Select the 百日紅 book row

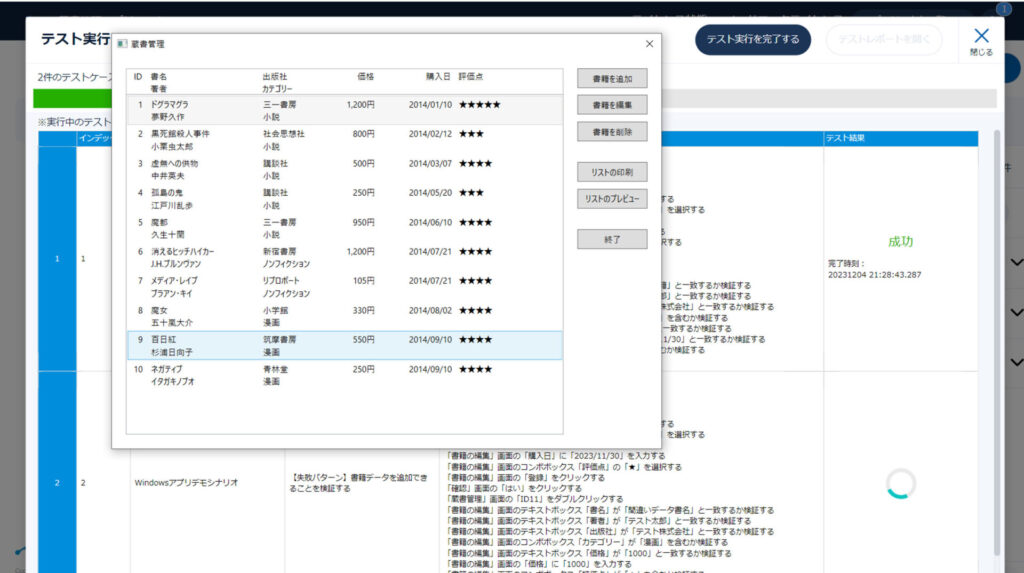[344, 346]
